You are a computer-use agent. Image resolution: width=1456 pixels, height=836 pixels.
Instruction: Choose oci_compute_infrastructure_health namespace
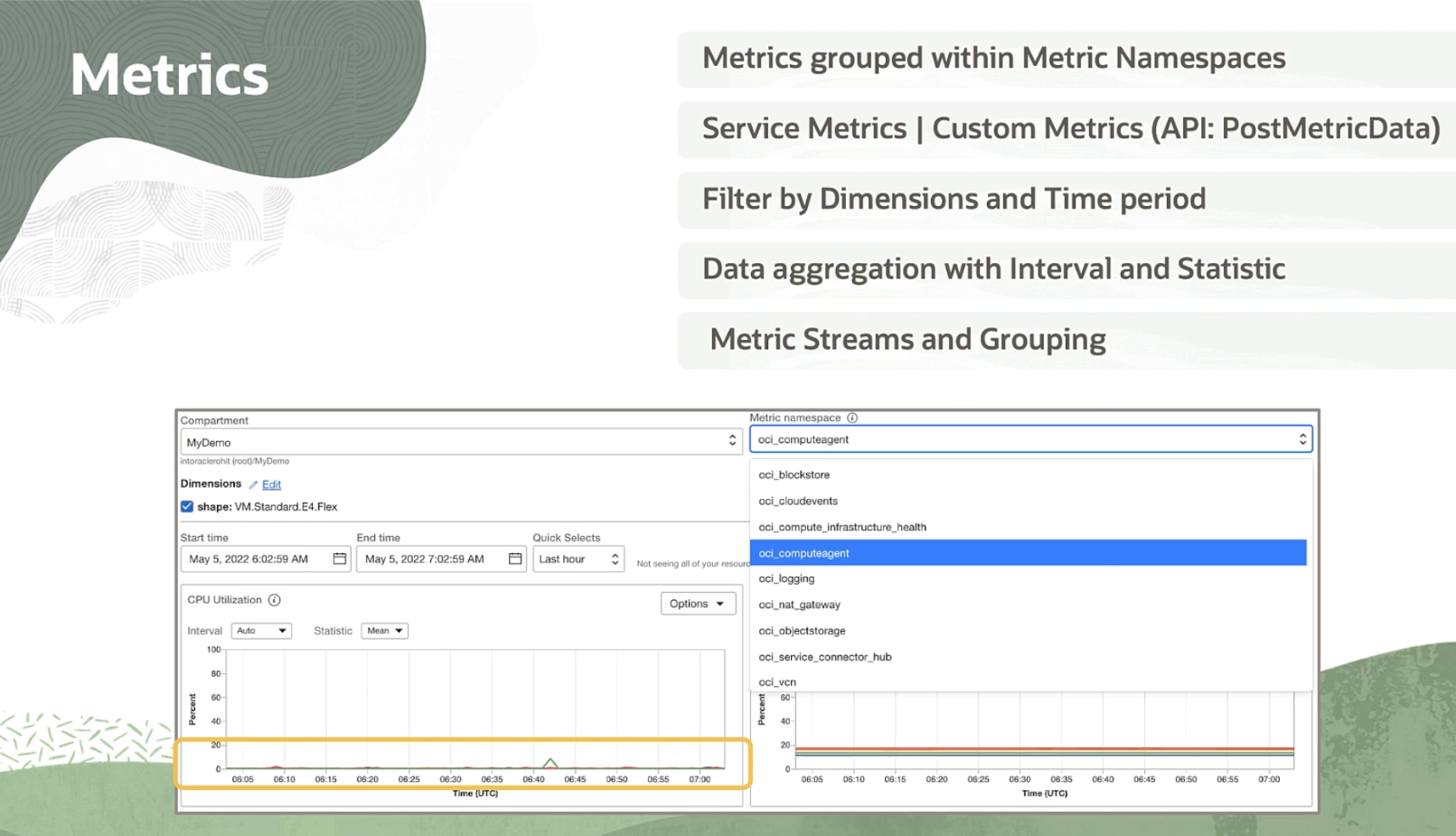point(842,527)
